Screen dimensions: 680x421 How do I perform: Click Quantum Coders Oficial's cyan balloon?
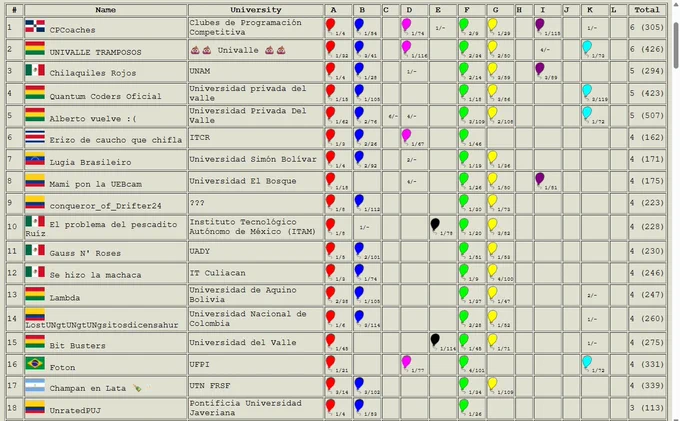pyautogui.click(x=587, y=91)
